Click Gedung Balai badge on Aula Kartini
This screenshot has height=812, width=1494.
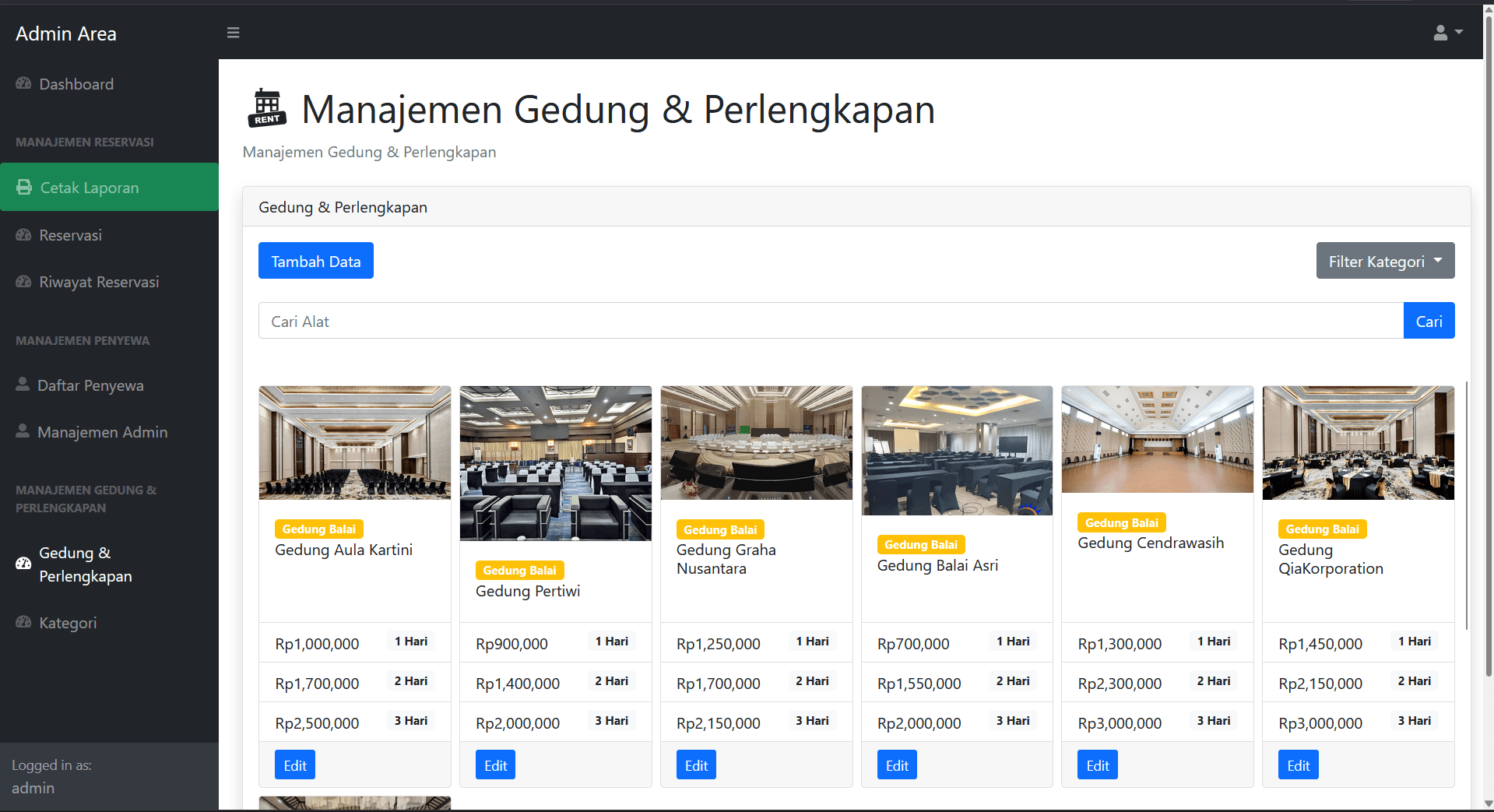point(319,529)
